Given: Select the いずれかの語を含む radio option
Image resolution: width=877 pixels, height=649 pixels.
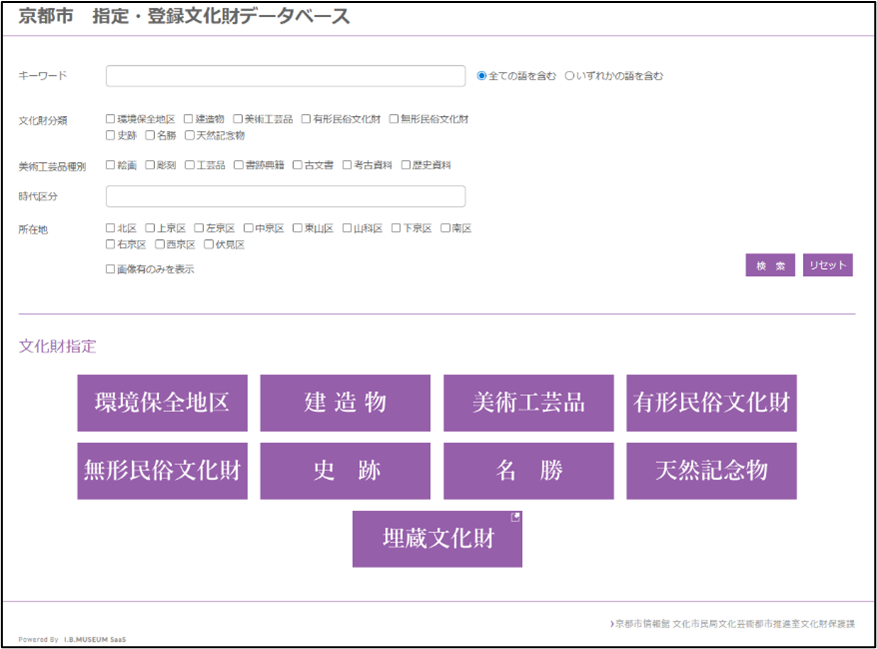Looking at the screenshot, I should pos(570,76).
